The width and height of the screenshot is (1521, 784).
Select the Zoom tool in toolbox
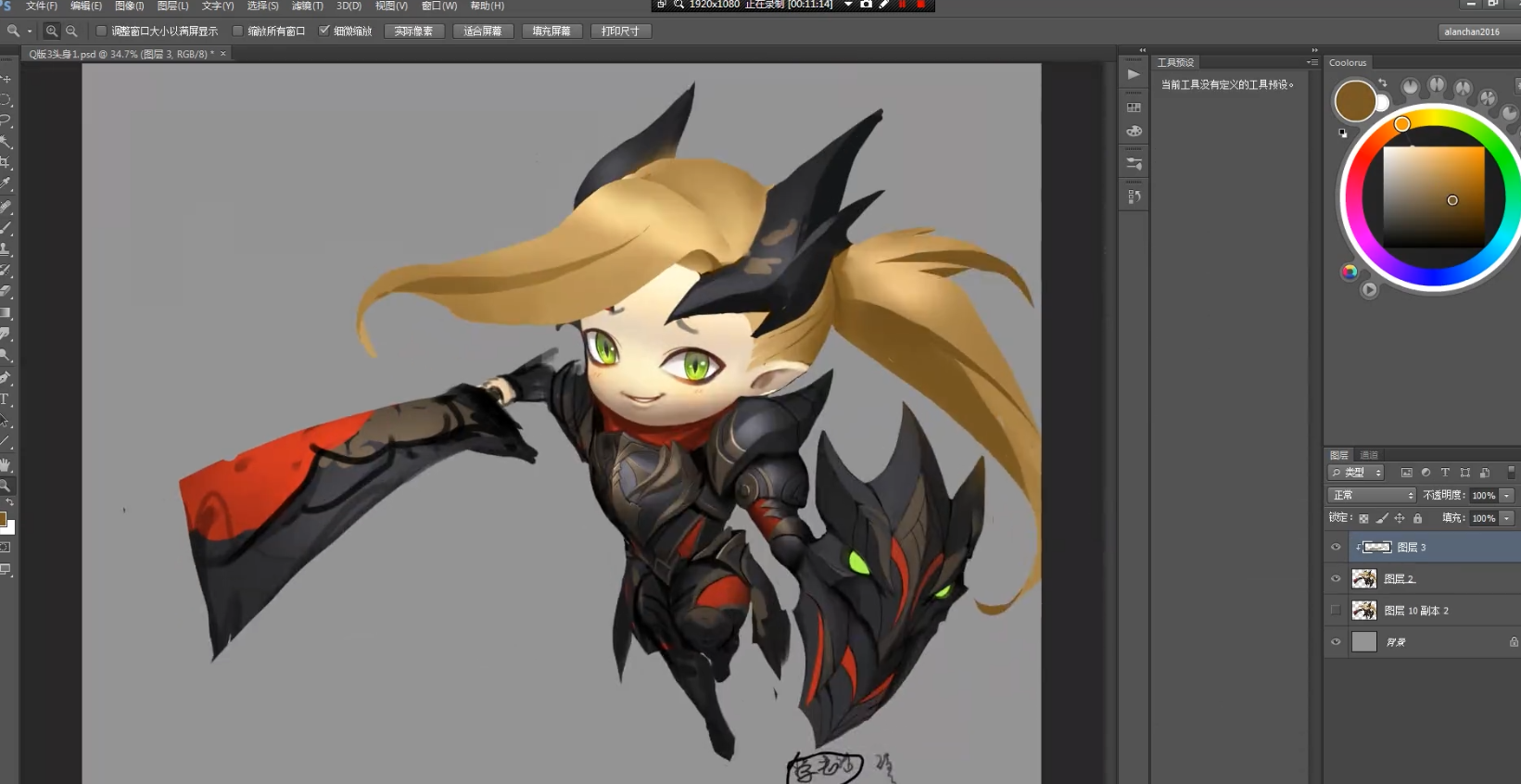(6, 486)
